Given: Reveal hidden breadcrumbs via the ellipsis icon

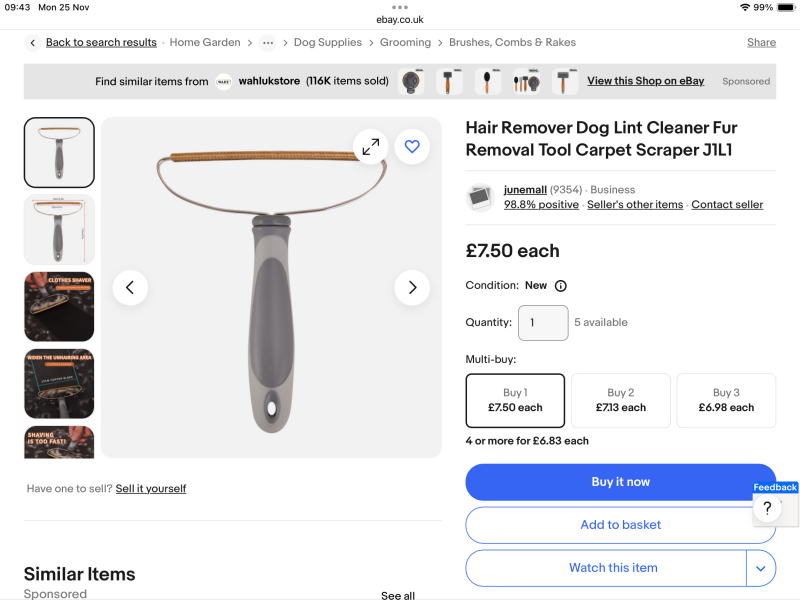Looking at the screenshot, I should [x=266, y=42].
